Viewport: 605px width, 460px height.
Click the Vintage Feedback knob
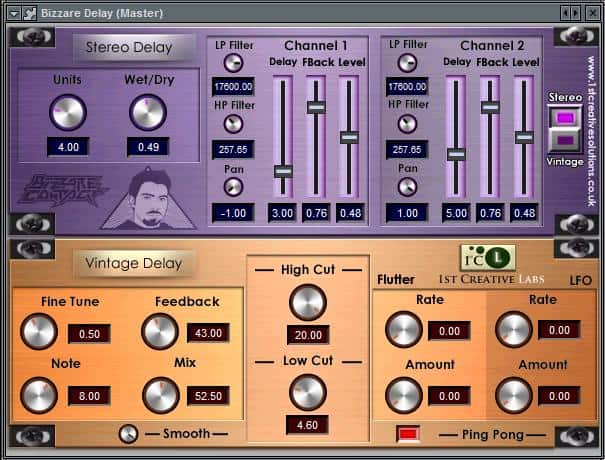pyautogui.click(x=160, y=331)
